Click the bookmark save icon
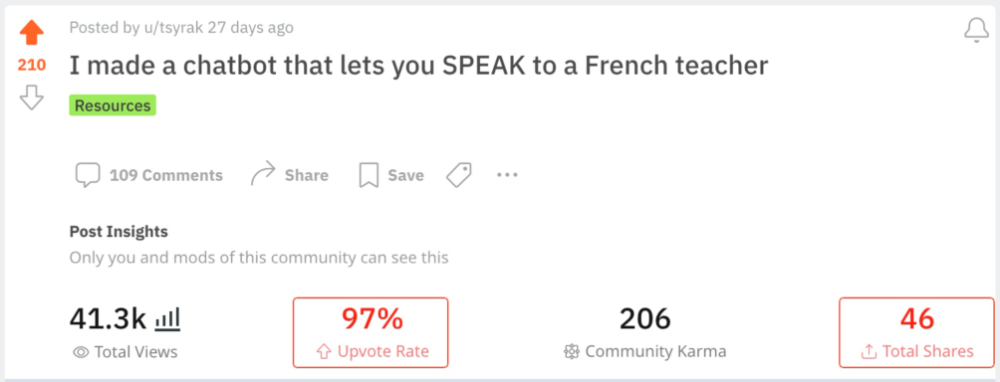1000x382 pixels. [369, 175]
